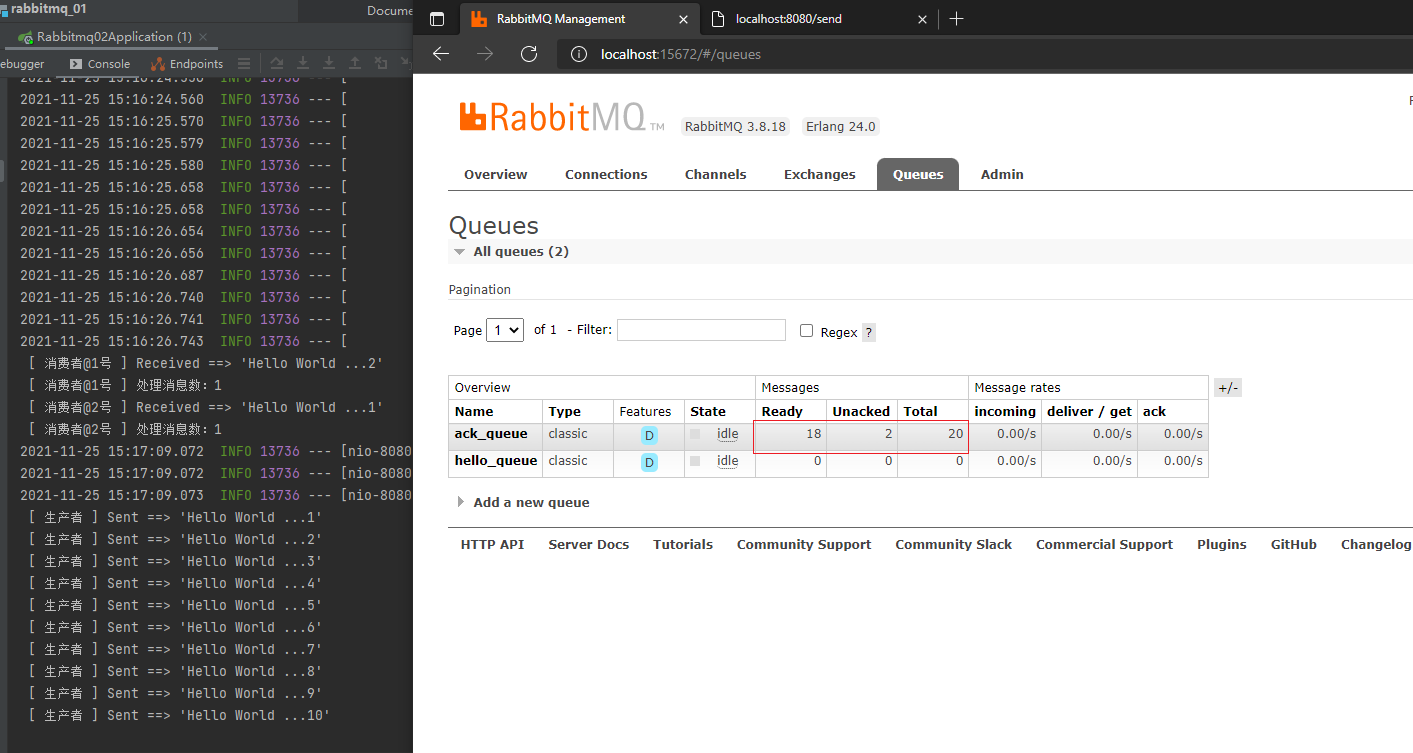
Task: Switch to the Channels tab
Action: click(716, 174)
